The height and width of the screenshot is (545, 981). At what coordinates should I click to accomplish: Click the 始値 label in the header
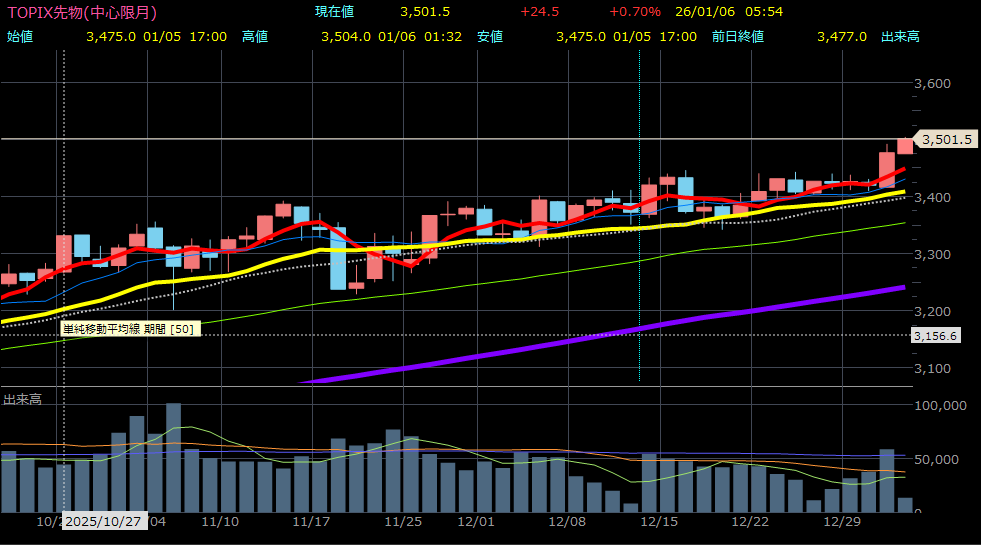coord(20,36)
